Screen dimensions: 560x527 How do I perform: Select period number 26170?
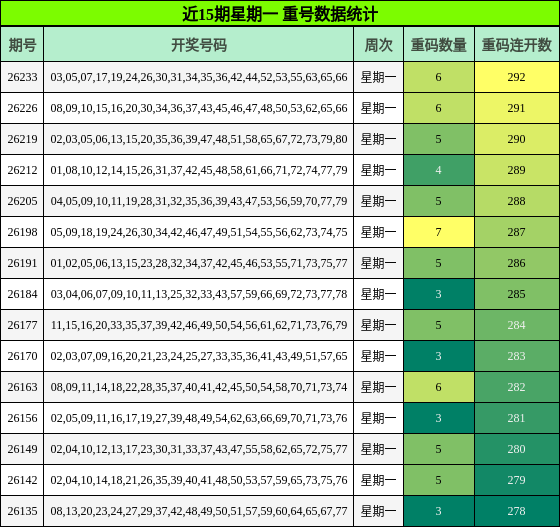click(x=22, y=356)
